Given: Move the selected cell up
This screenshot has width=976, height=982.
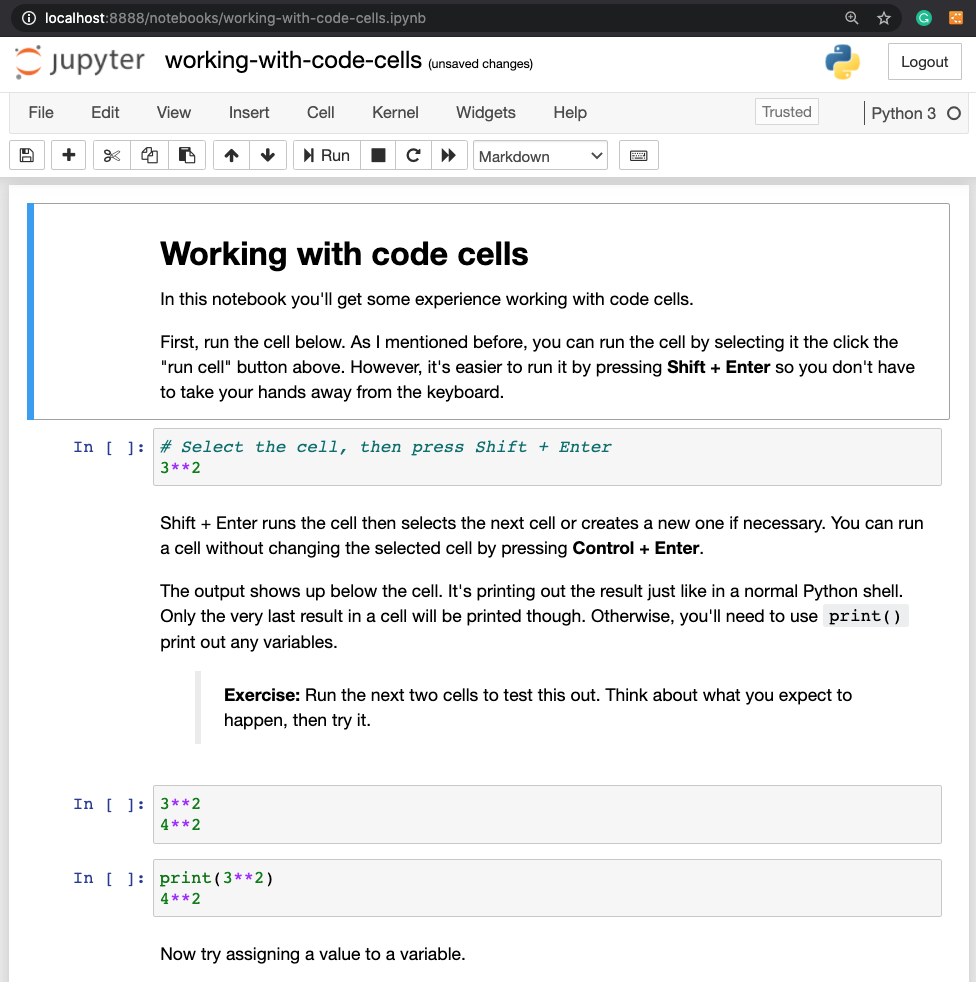Looking at the screenshot, I should [x=229, y=155].
